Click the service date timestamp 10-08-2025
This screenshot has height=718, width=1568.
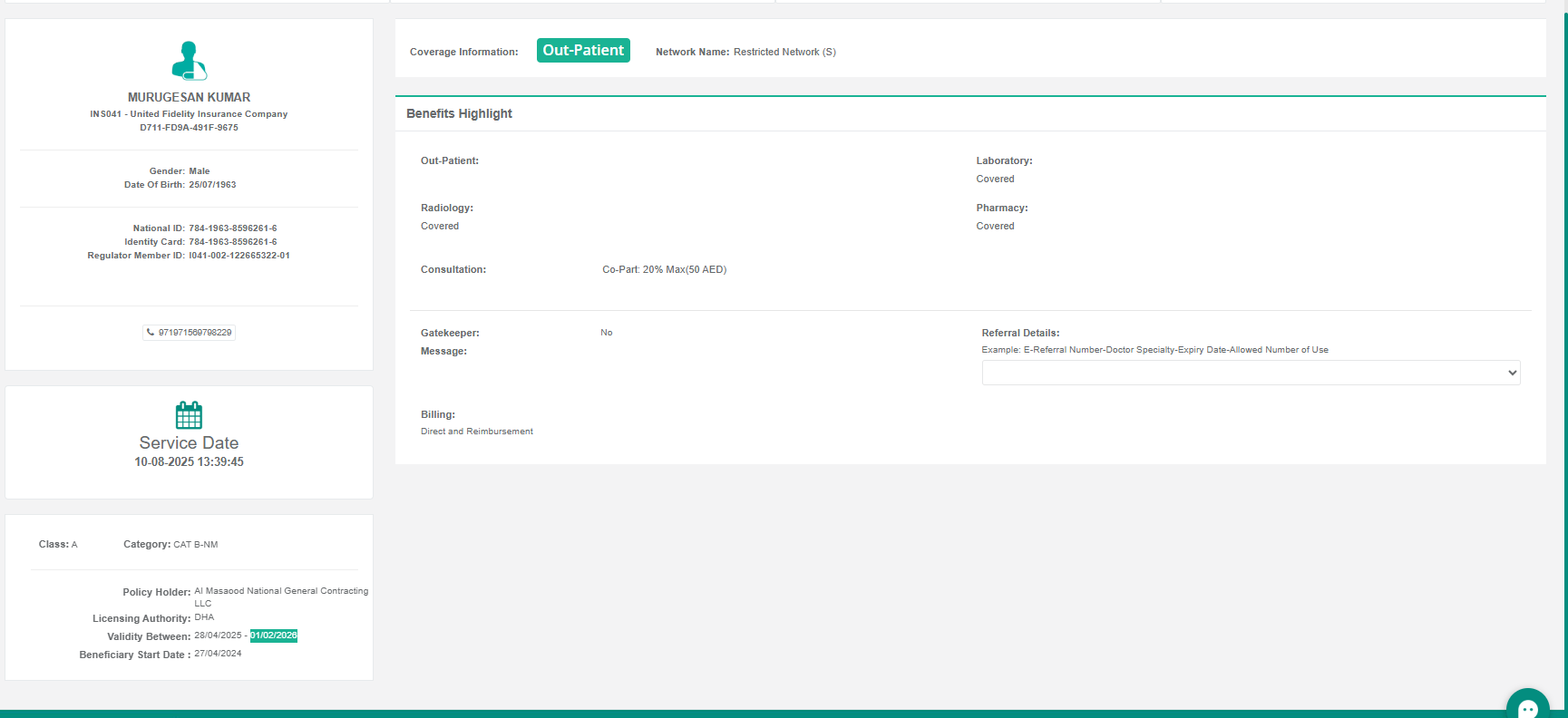tap(189, 462)
